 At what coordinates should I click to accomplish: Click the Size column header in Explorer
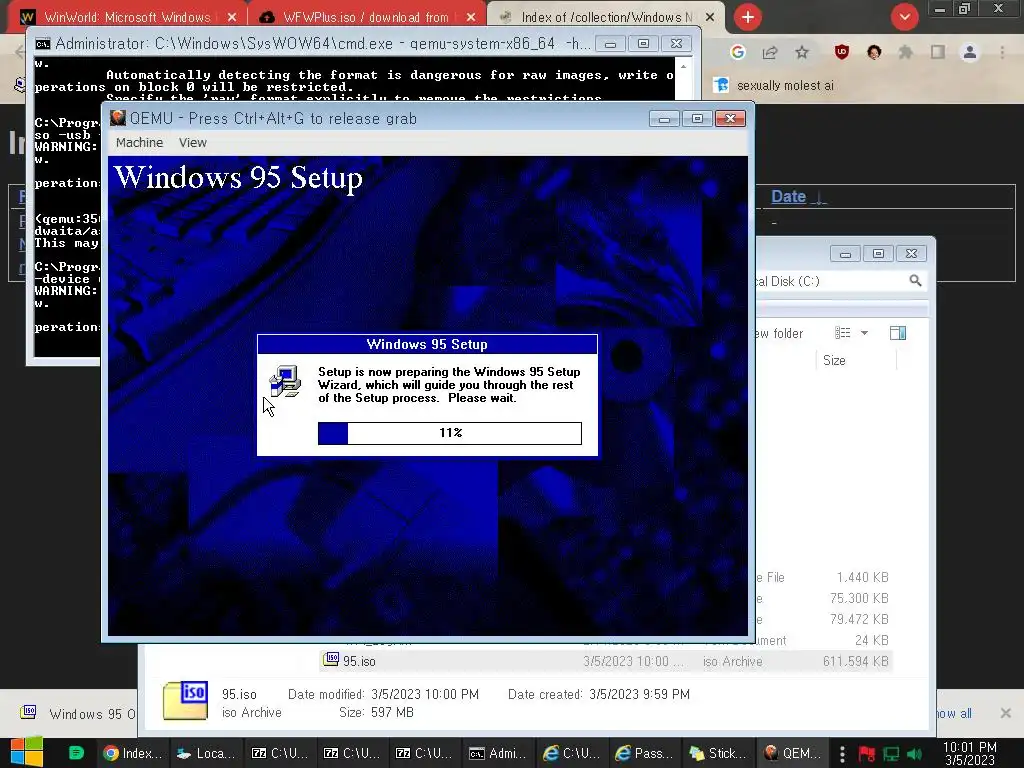(x=834, y=360)
